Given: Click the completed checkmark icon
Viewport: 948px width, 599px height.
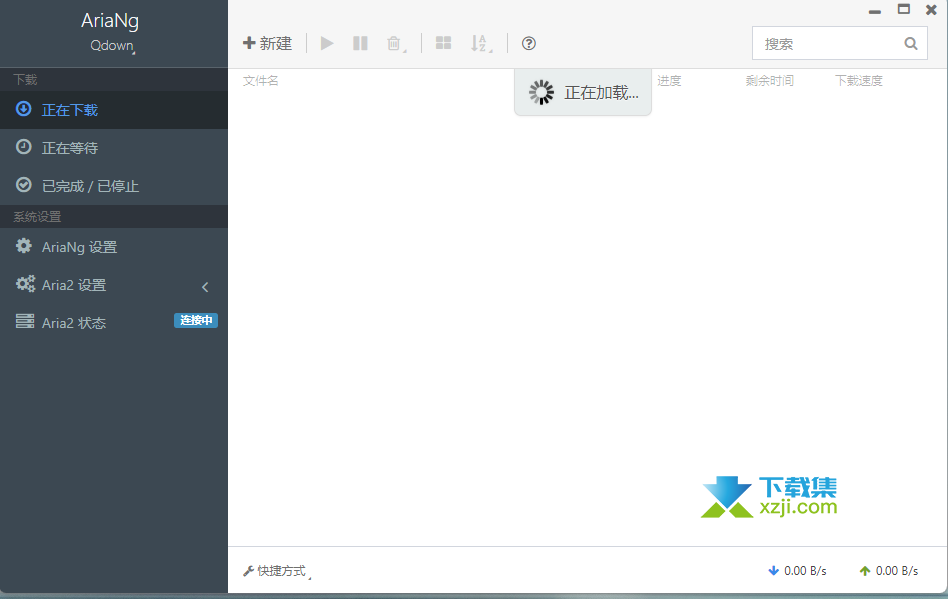Looking at the screenshot, I should coord(24,185).
